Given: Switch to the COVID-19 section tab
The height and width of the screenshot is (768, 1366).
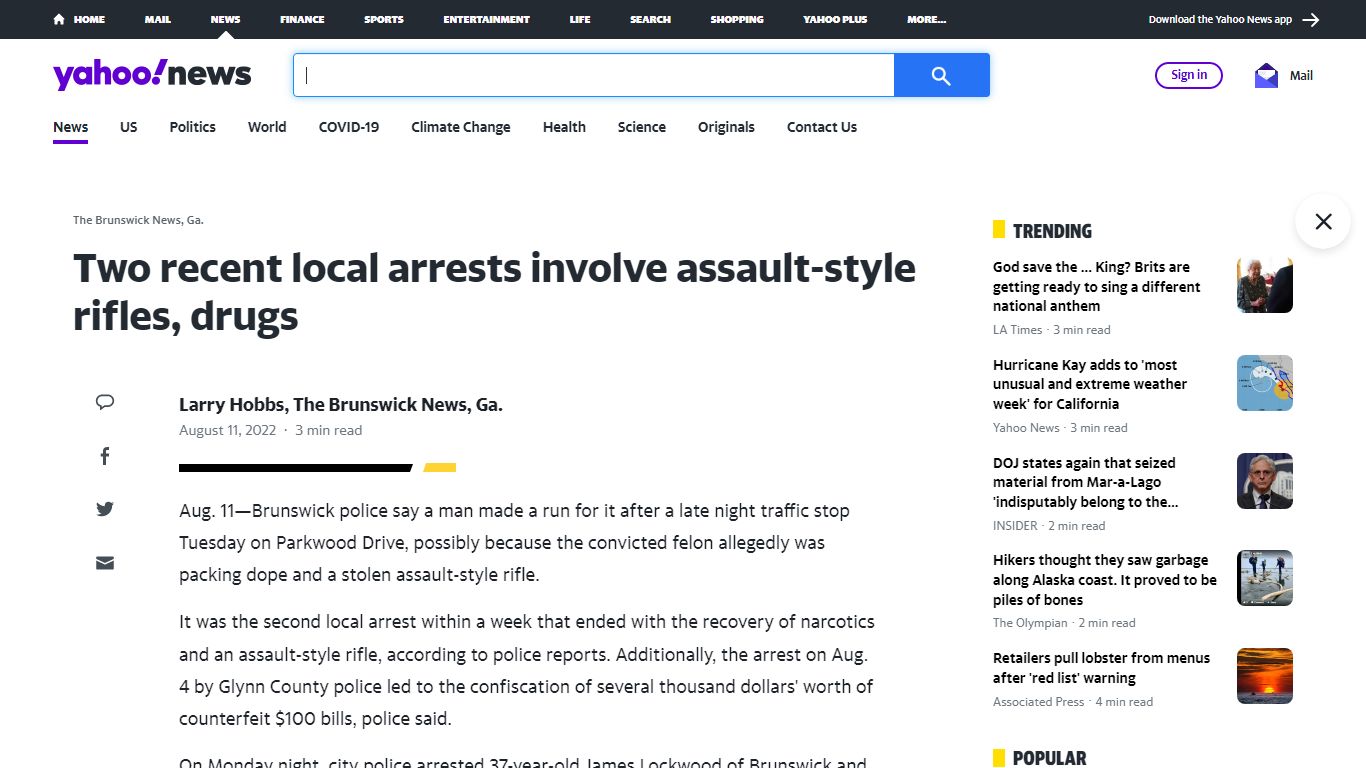Looking at the screenshot, I should pos(349,127).
